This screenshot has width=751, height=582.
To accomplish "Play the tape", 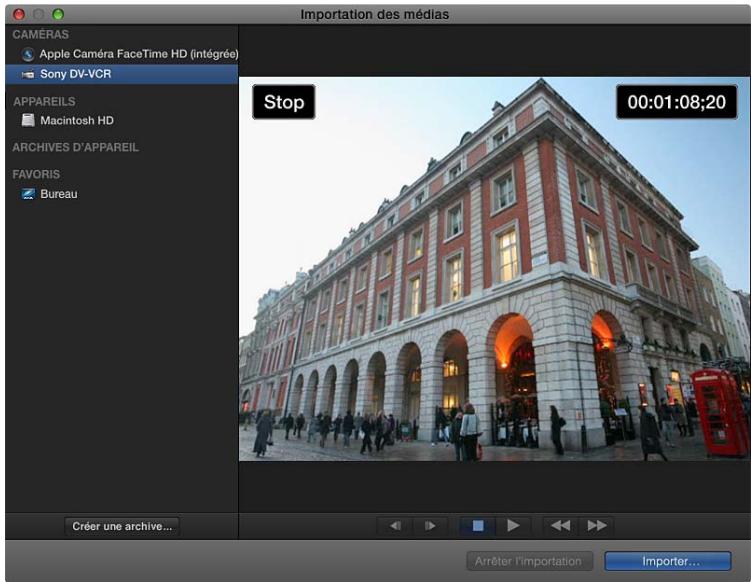I will pyautogui.click(x=513, y=526).
